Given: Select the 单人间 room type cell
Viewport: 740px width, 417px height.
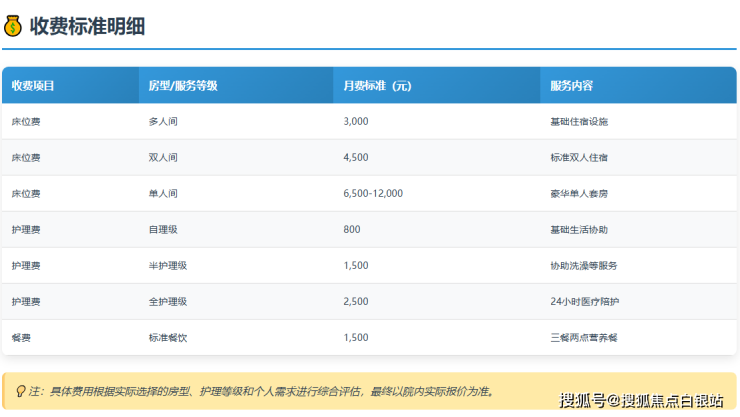Looking at the screenshot, I should [x=163, y=193].
